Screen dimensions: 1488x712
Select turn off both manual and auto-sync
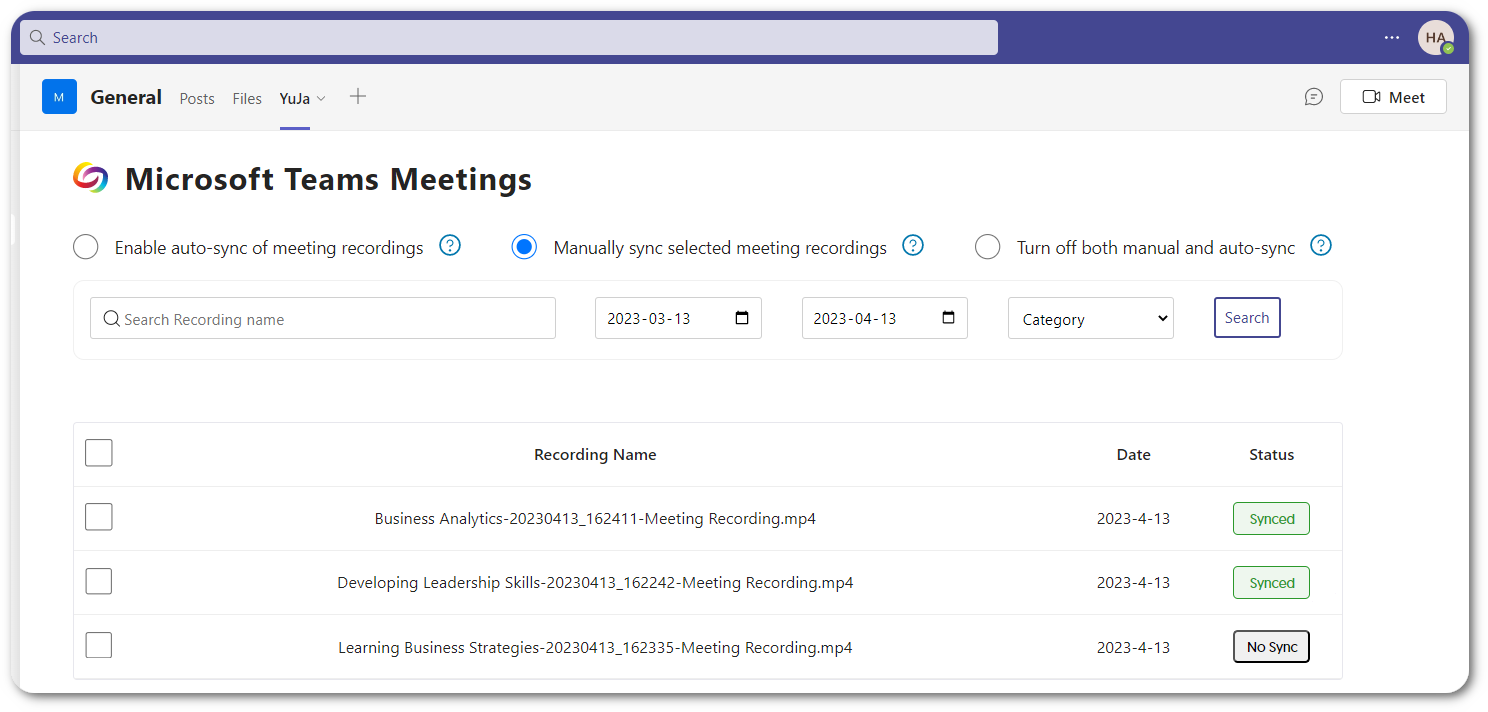click(987, 247)
